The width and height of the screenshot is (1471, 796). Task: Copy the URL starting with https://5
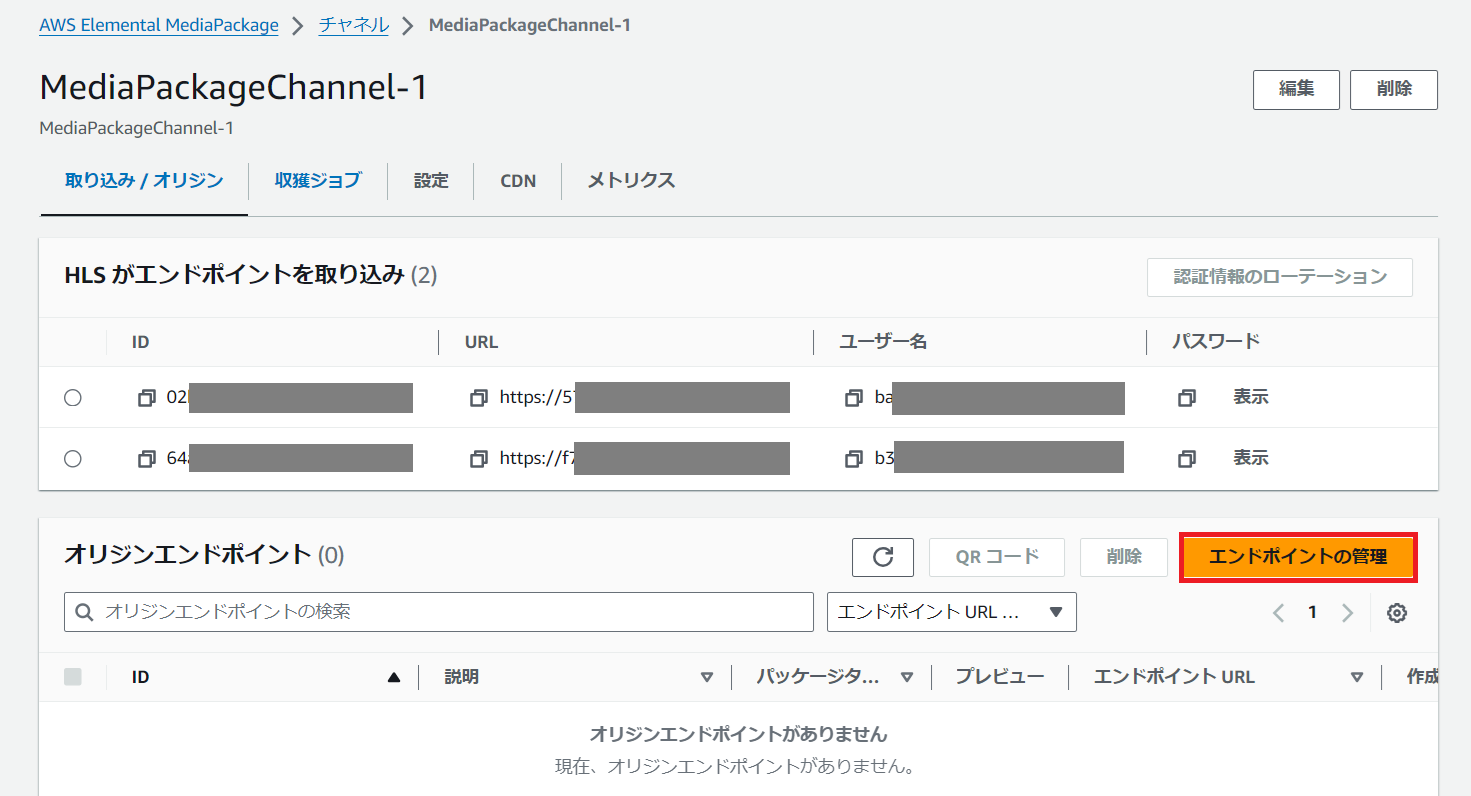coord(479,398)
